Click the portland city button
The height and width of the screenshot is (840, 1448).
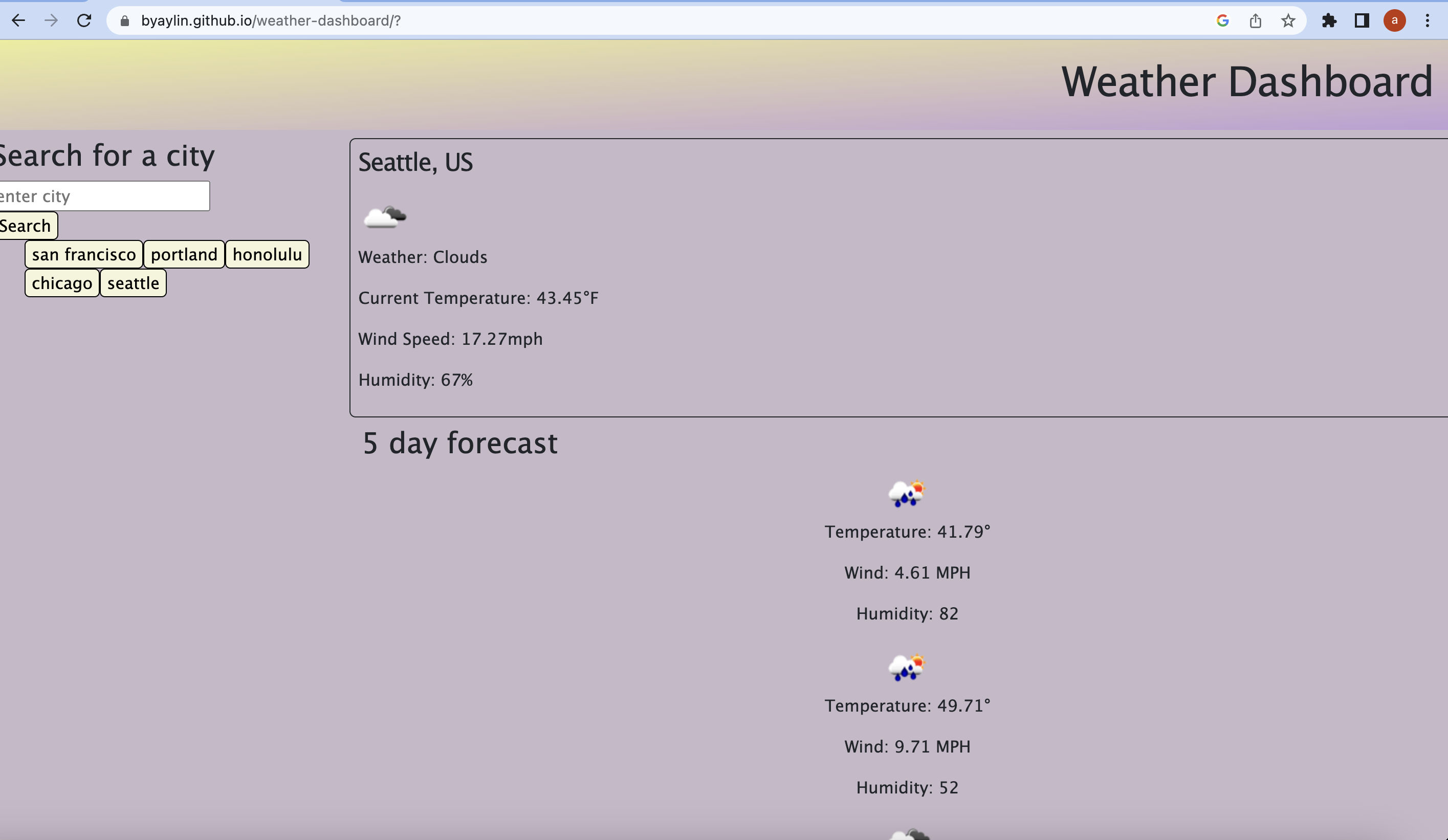184,254
